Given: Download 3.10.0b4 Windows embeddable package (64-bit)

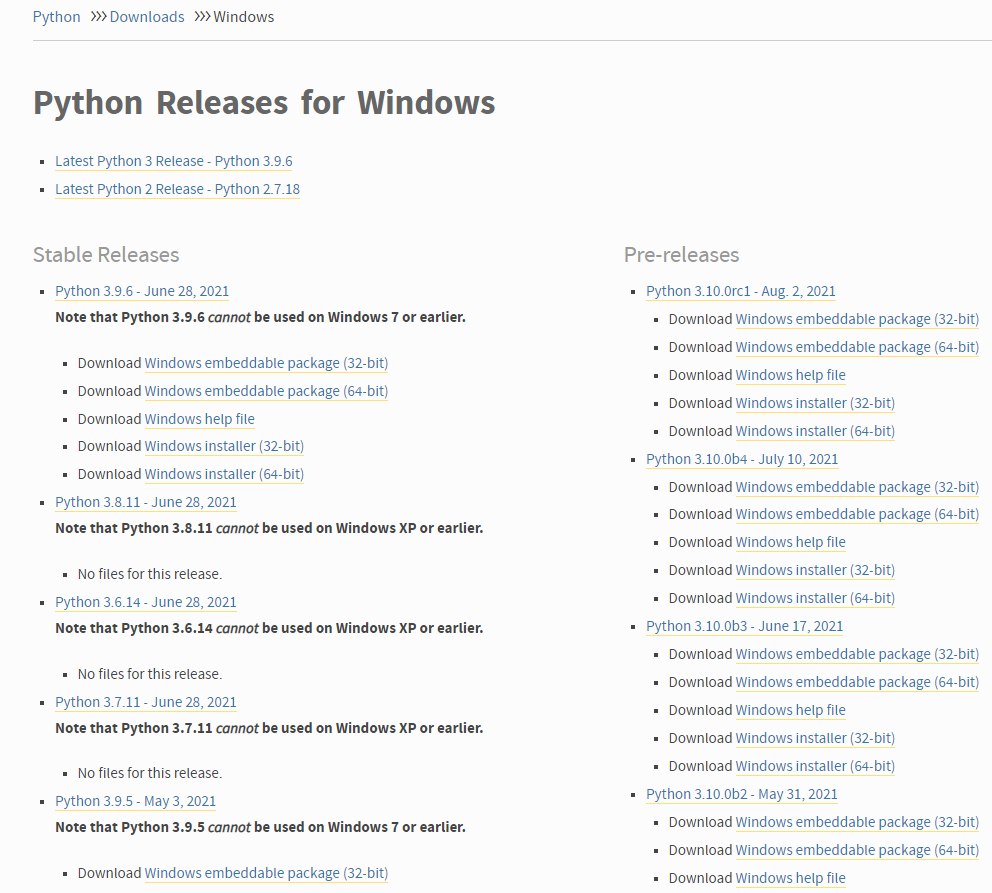Looking at the screenshot, I should (x=857, y=514).
